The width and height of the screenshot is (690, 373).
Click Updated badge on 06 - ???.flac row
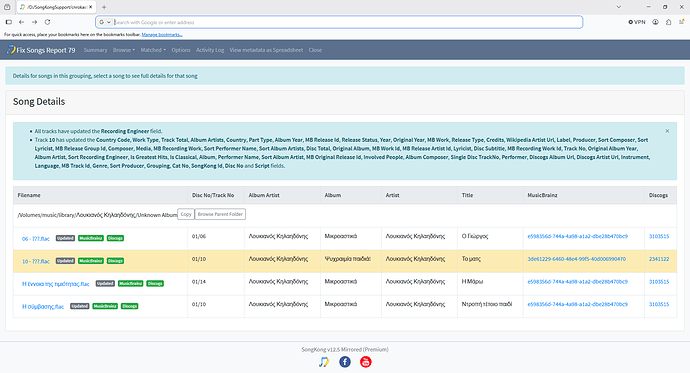coord(65,238)
